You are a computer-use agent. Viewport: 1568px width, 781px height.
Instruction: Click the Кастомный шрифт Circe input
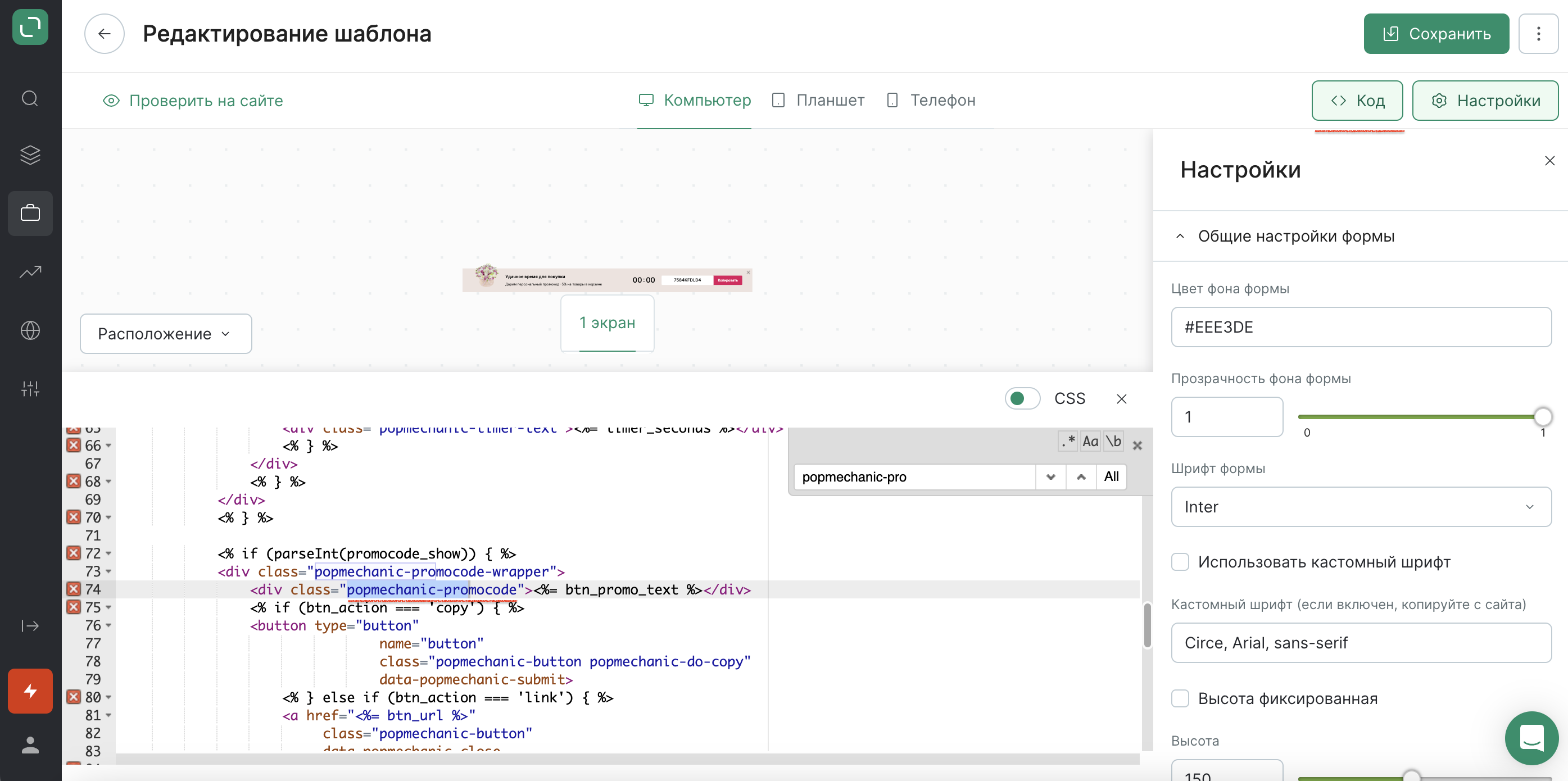[x=1361, y=643]
